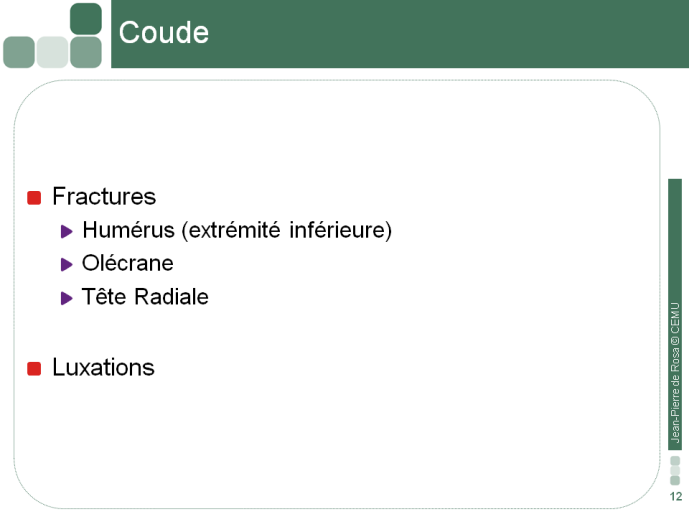Click the leftmost green square in logo
The image size is (689, 517).
point(19,52)
